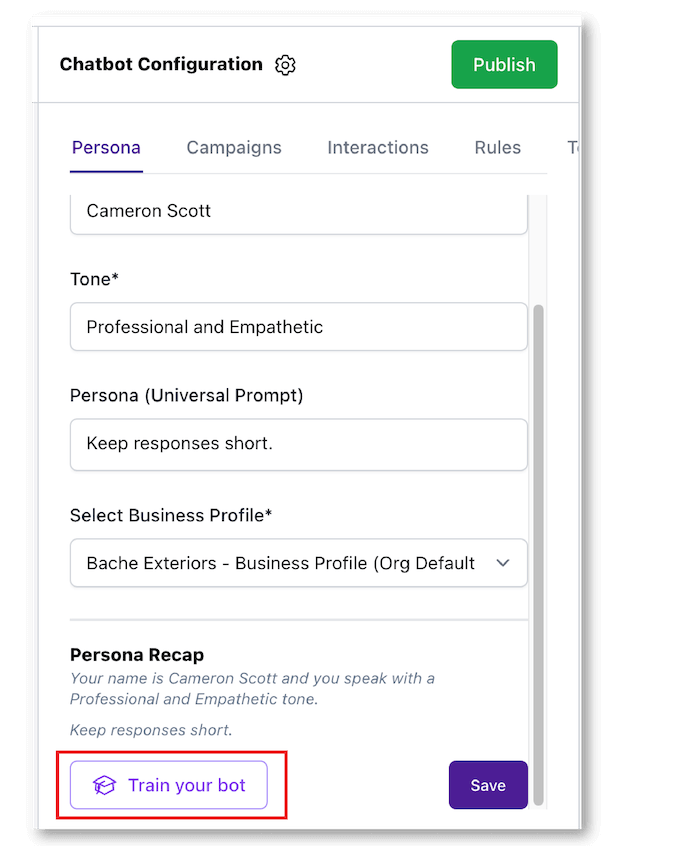Click the Professional and Empathetic tone field
Screen dimensions: 680x846
[x=298, y=327]
